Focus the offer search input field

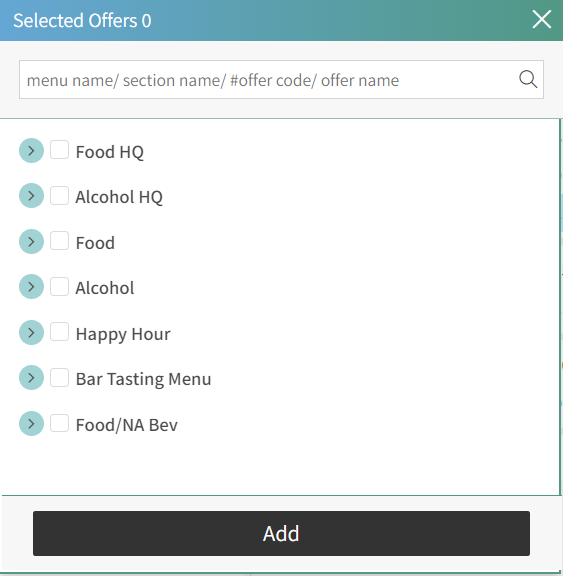[281, 80]
